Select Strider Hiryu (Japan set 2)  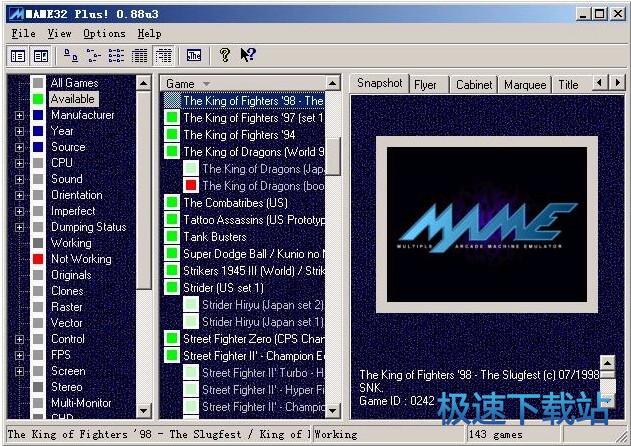click(262, 305)
